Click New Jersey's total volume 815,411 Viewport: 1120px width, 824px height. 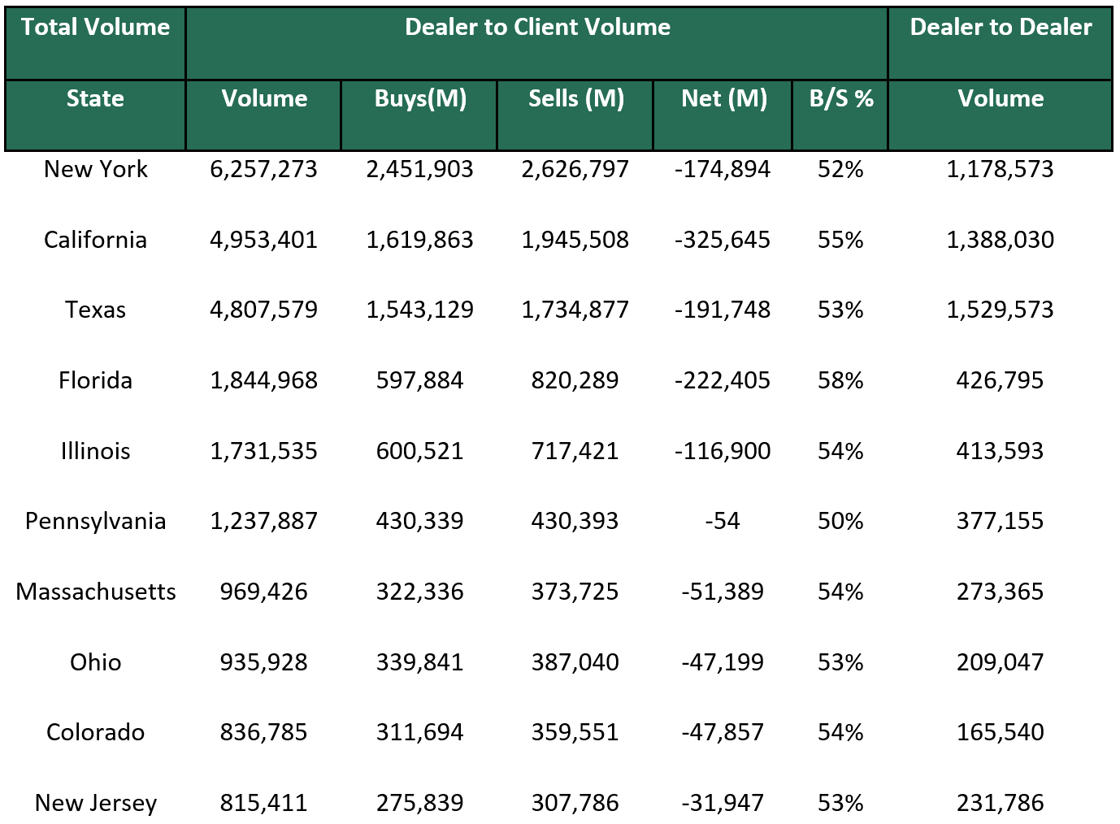click(263, 802)
